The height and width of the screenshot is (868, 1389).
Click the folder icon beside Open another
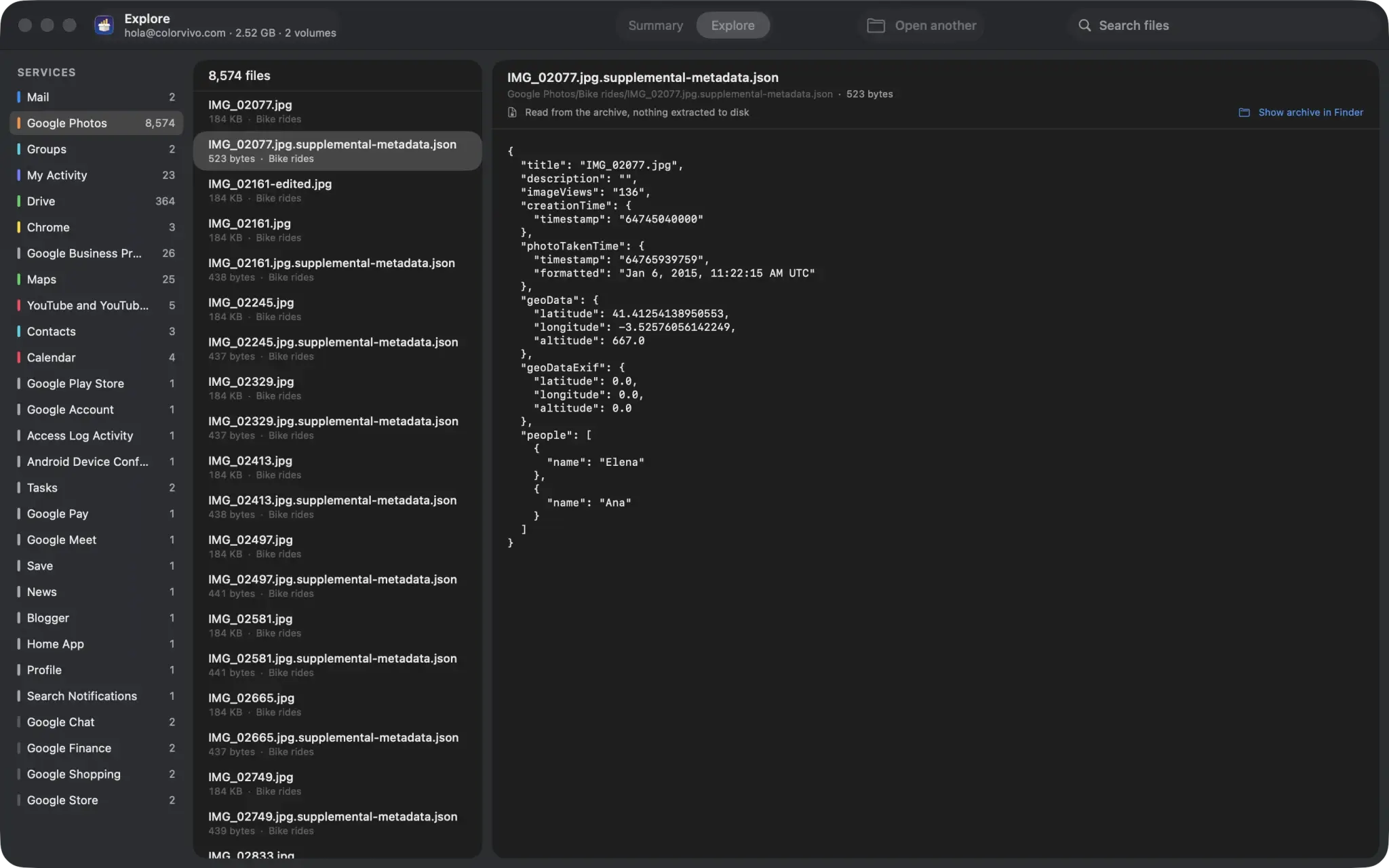[x=876, y=26]
